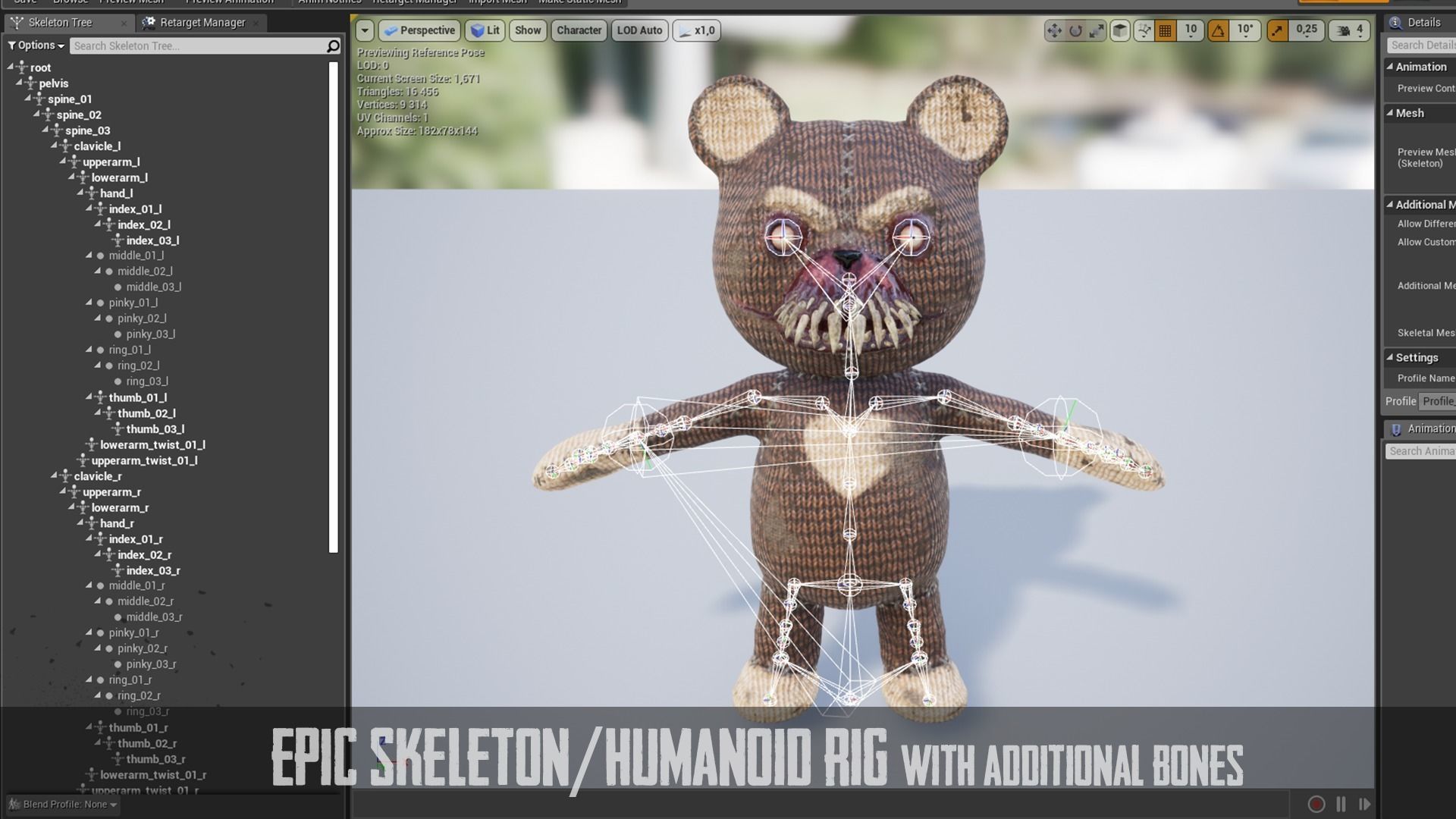Collapse the clavicle_l expander arrow
The width and height of the screenshot is (1456, 819).
[55, 146]
